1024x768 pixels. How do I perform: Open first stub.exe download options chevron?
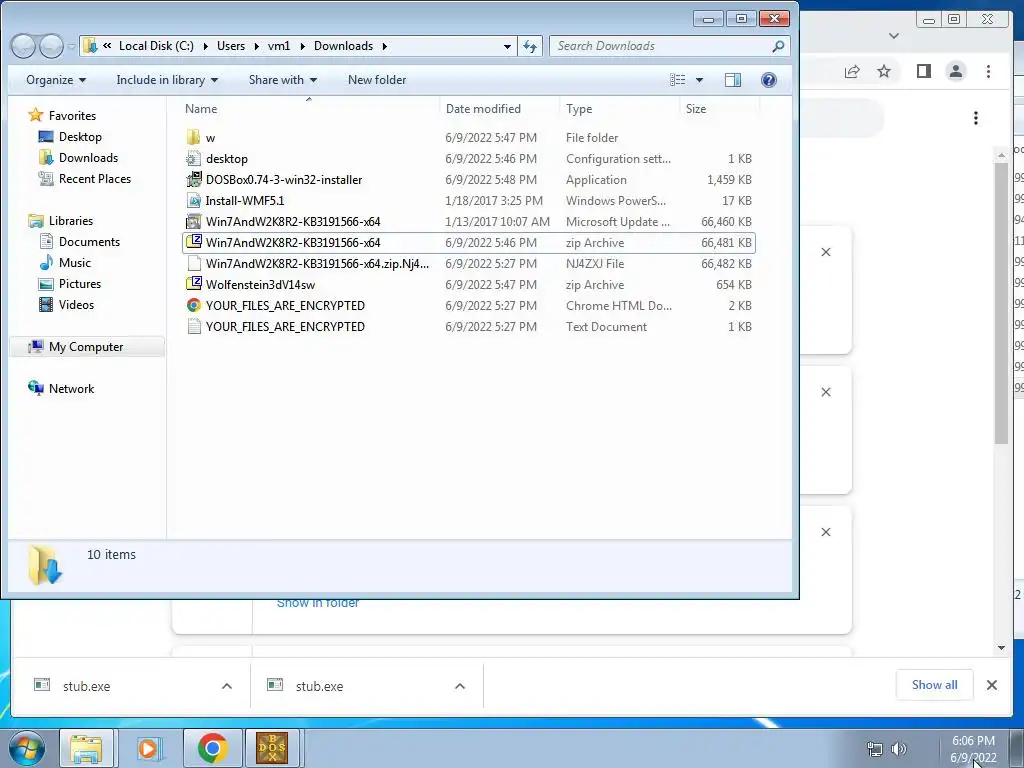tap(227, 686)
